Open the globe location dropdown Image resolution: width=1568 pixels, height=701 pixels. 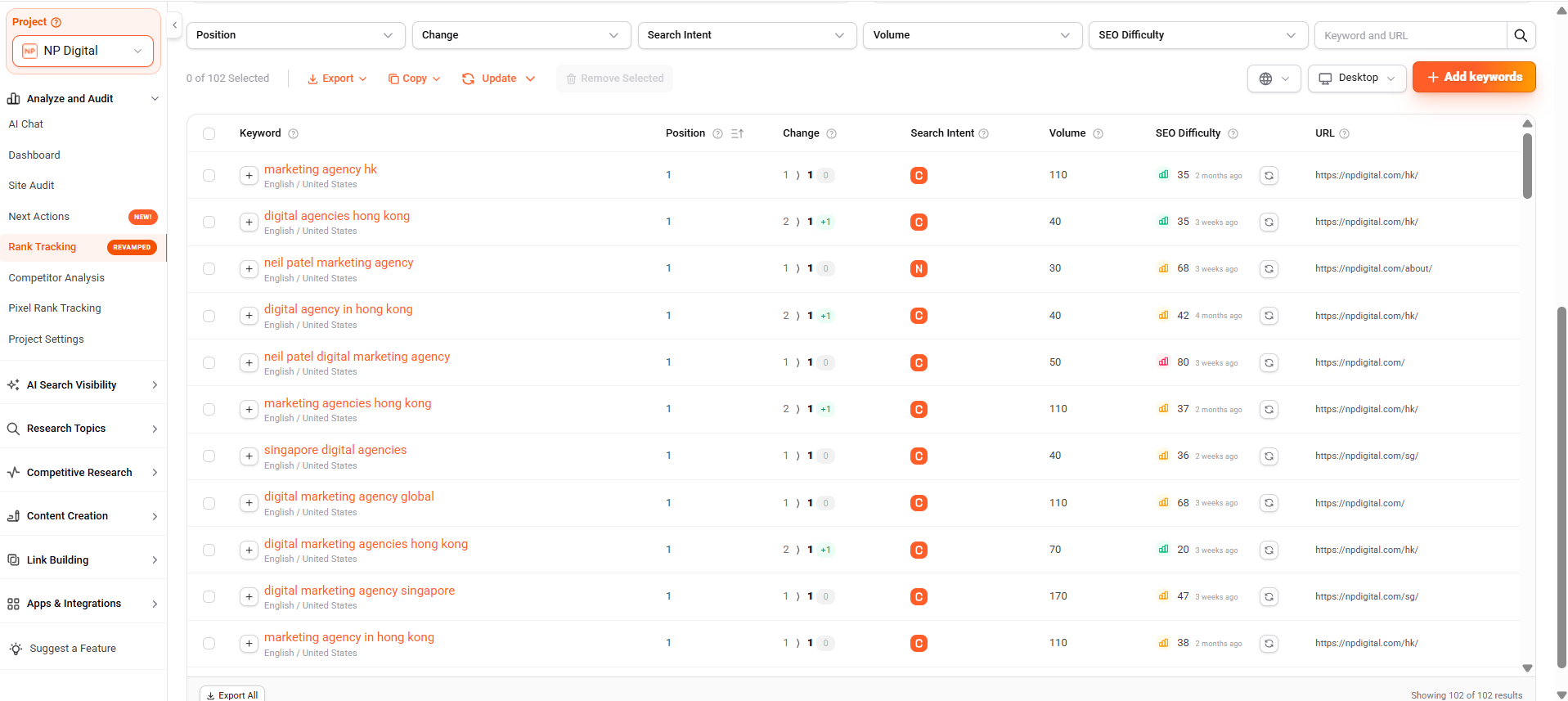[1274, 79]
